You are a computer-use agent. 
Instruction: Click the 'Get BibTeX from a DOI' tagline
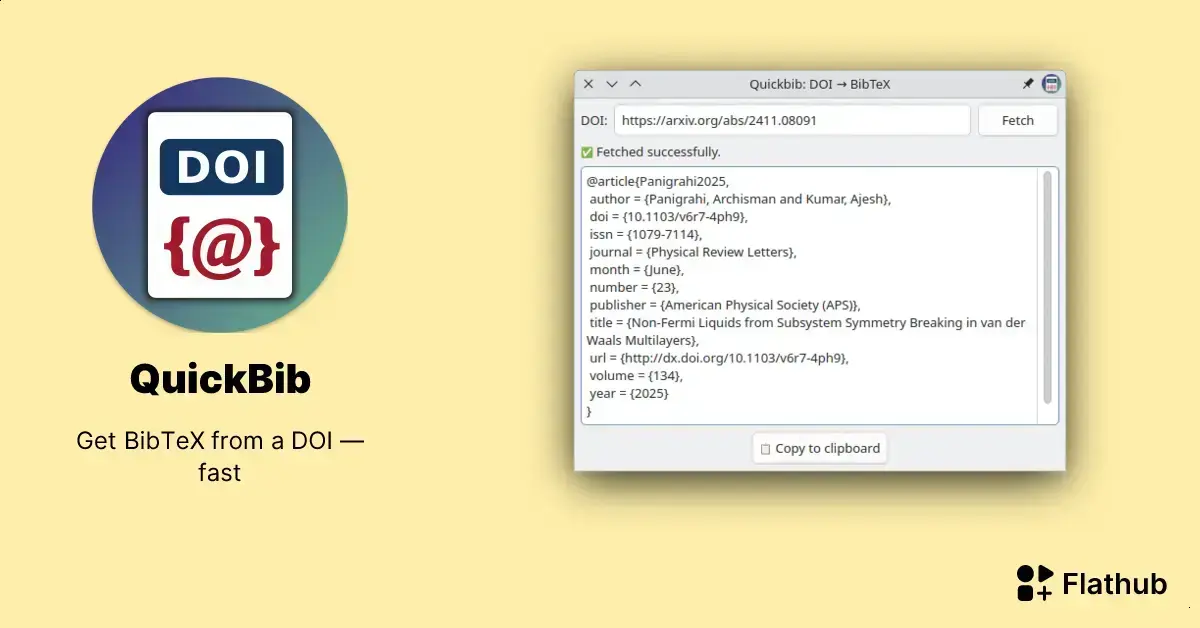pyautogui.click(x=220, y=455)
